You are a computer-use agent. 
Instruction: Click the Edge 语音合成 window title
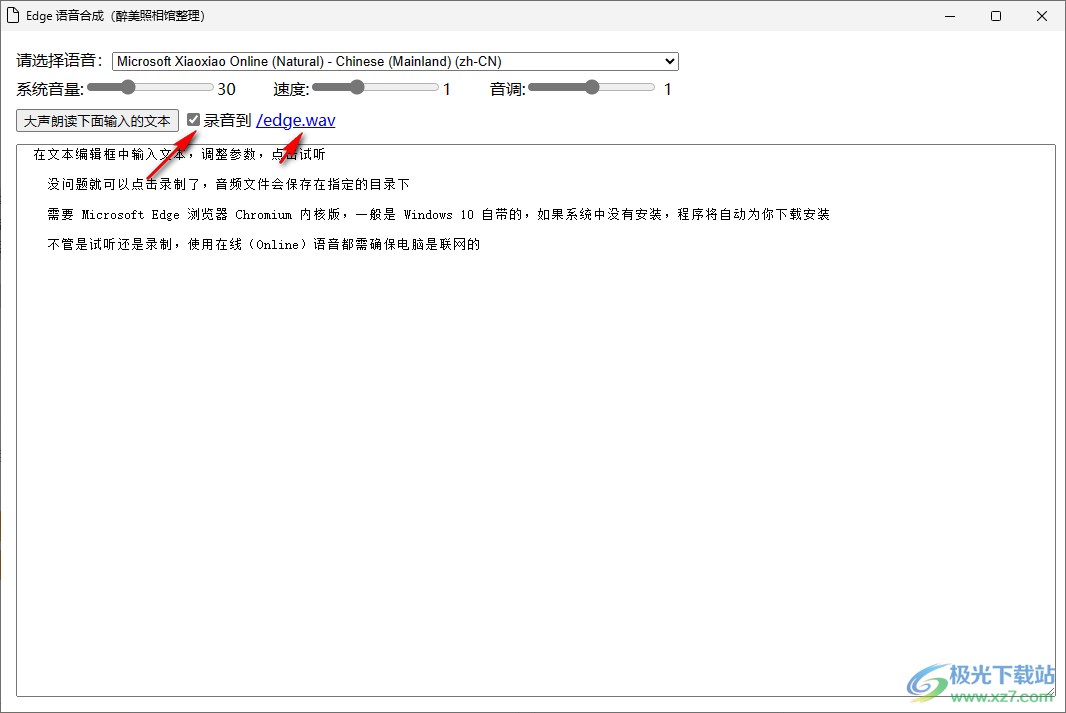(x=113, y=15)
